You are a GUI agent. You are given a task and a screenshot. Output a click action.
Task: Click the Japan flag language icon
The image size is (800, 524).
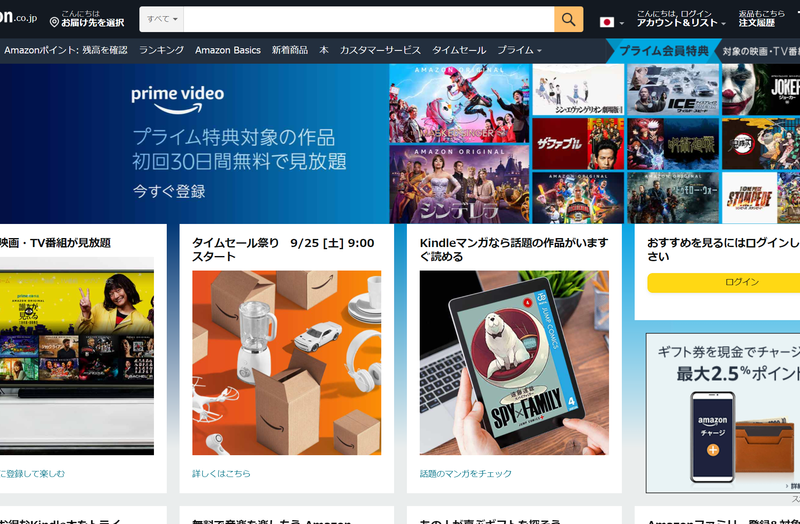coord(607,22)
